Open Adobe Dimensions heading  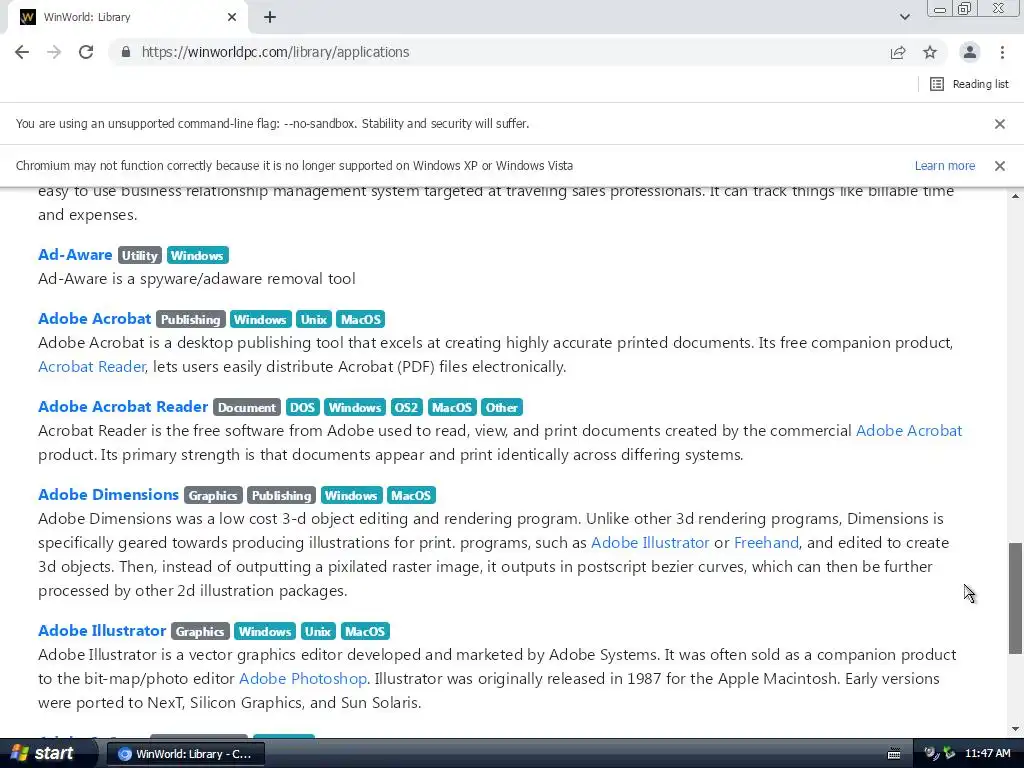tap(108, 495)
